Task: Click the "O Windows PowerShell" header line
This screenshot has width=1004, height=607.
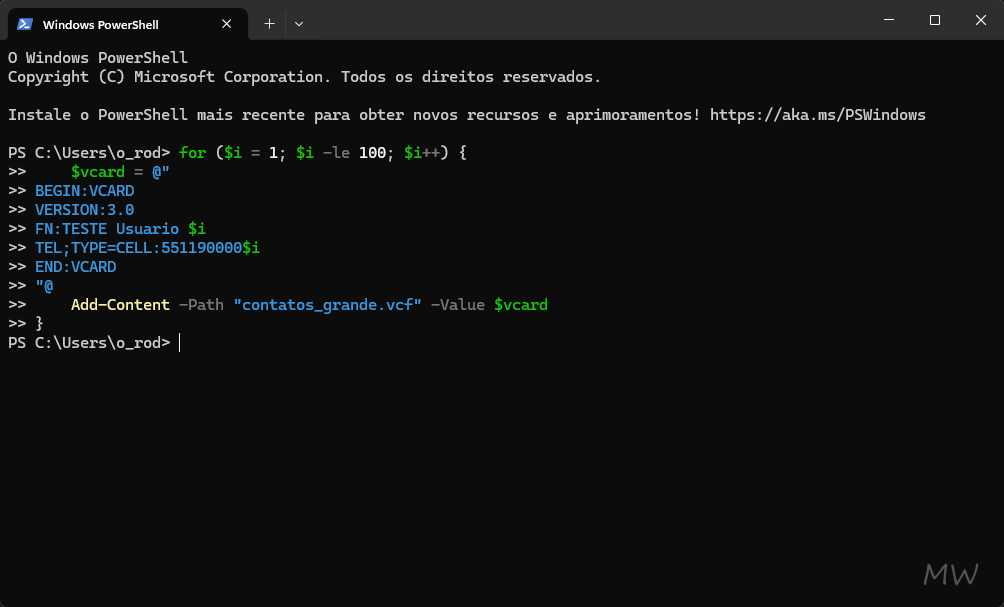Action: (x=98, y=58)
